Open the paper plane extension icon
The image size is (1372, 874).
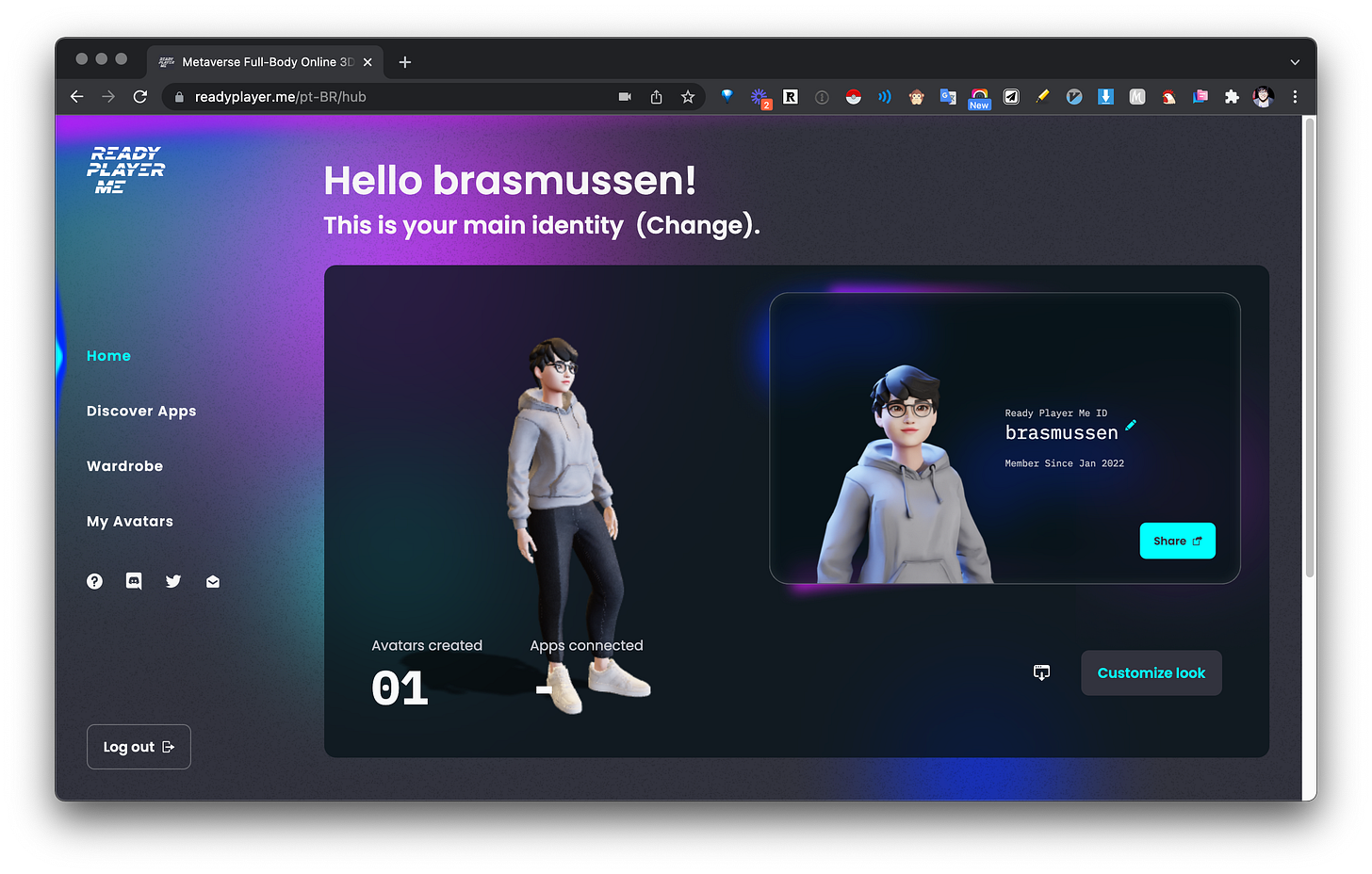coord(1011,97)
